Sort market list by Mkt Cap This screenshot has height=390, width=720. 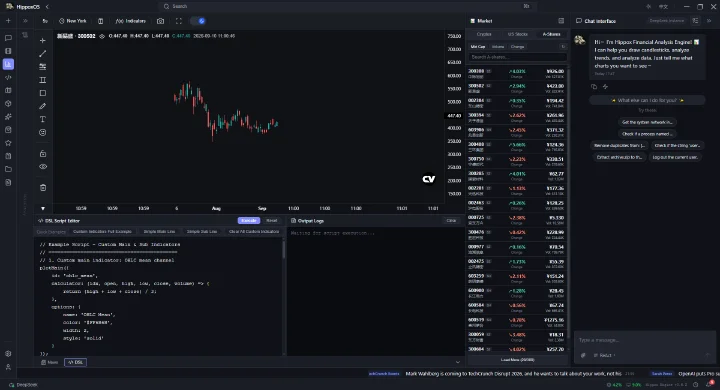(x=478, y=47)
